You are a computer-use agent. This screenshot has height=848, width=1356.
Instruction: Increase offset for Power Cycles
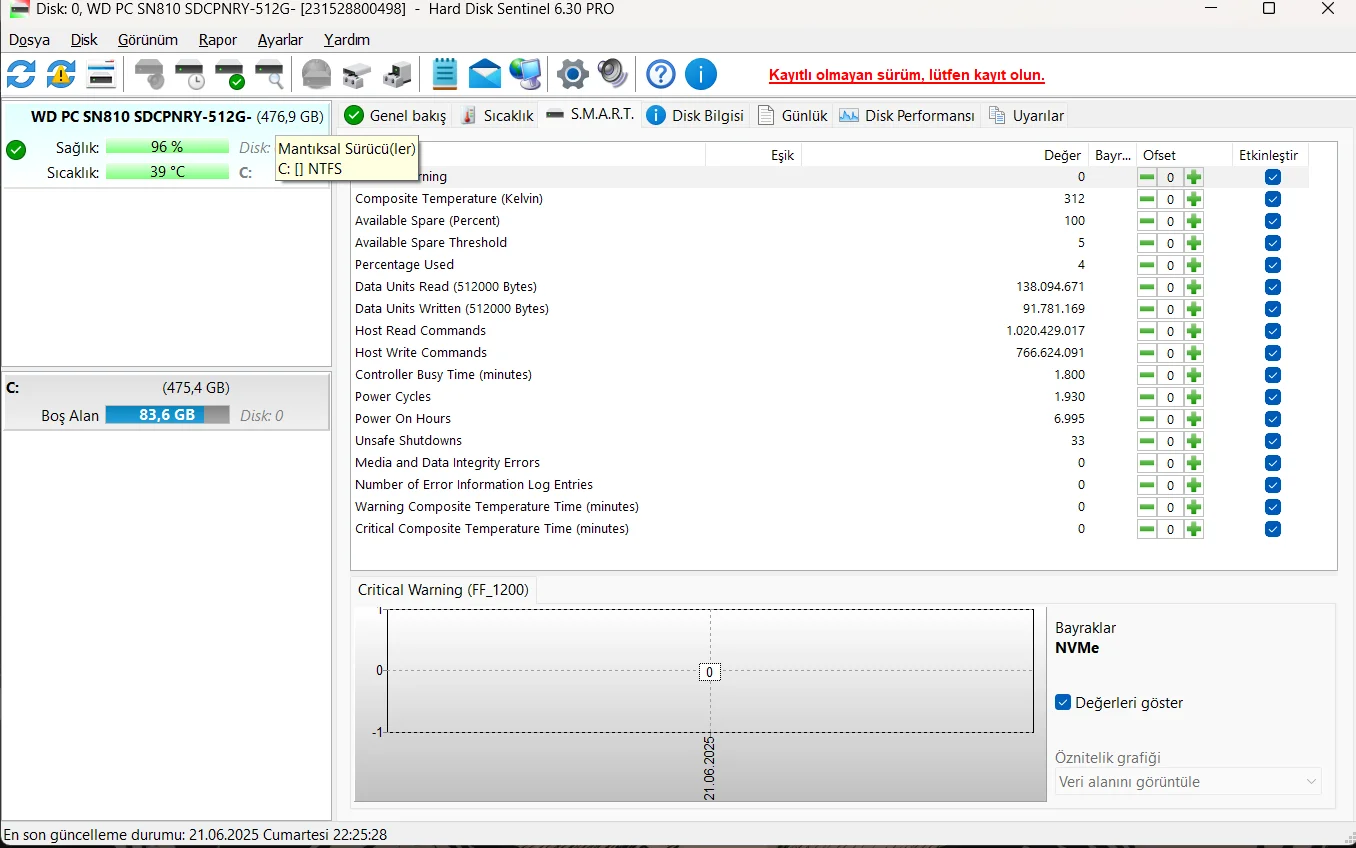[x=1194, y=397]
